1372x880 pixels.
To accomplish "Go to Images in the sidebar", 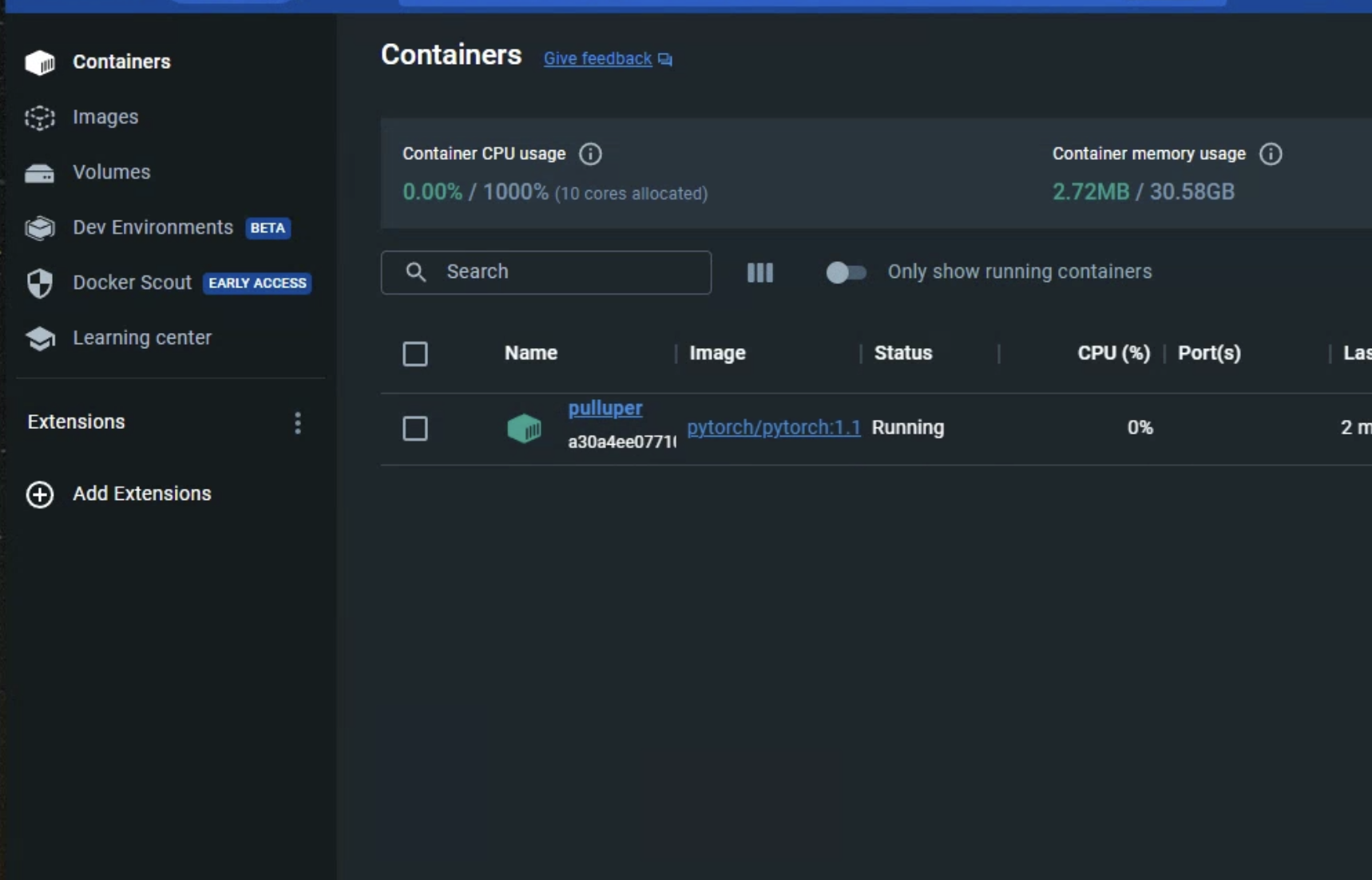I will point(105,117).
